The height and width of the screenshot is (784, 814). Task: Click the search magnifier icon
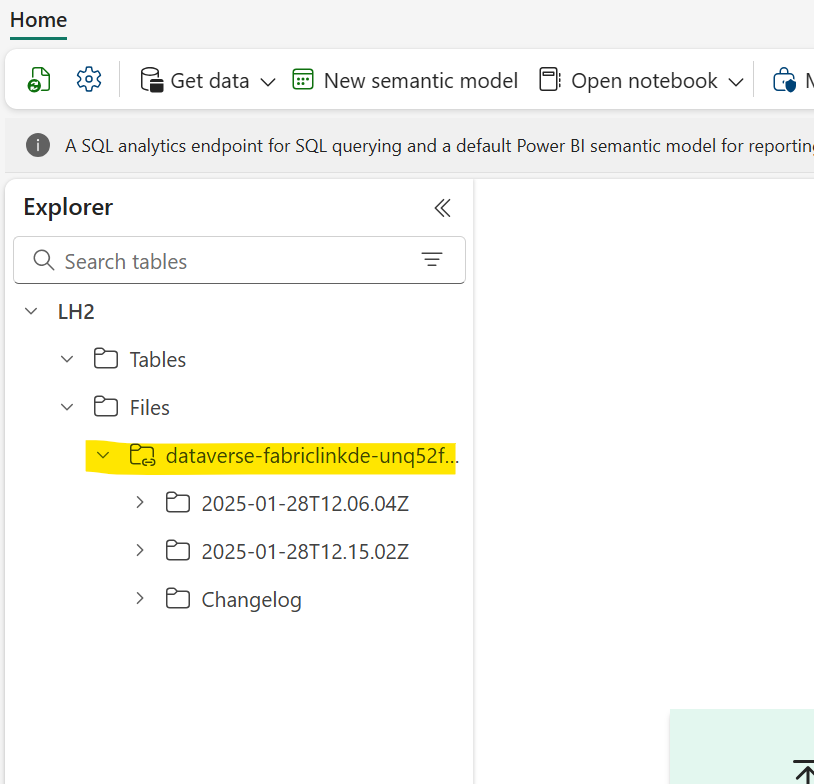(43, 260)
